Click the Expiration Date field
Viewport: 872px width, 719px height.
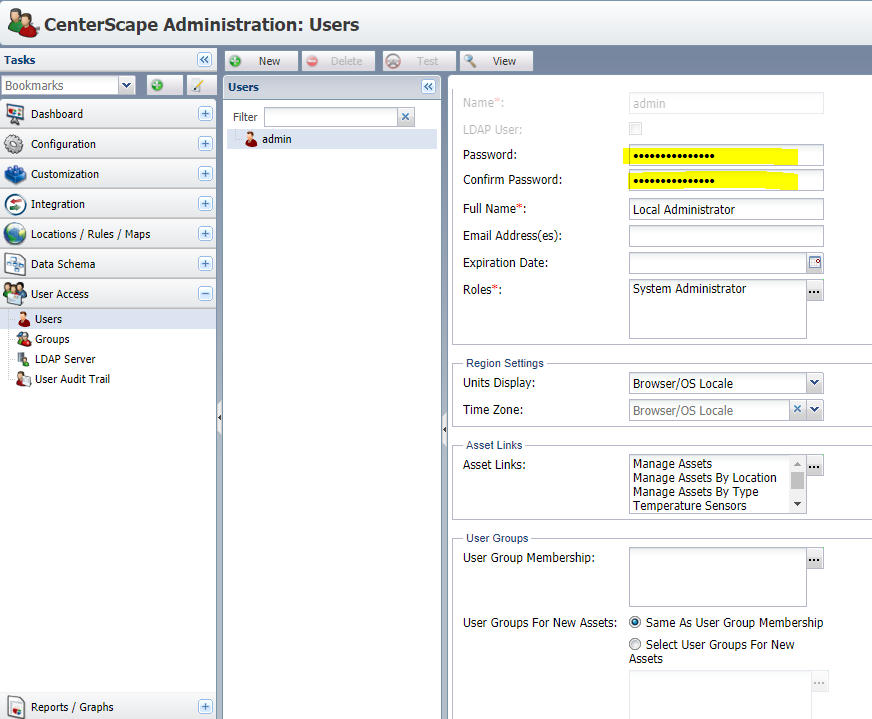(717, 263)
